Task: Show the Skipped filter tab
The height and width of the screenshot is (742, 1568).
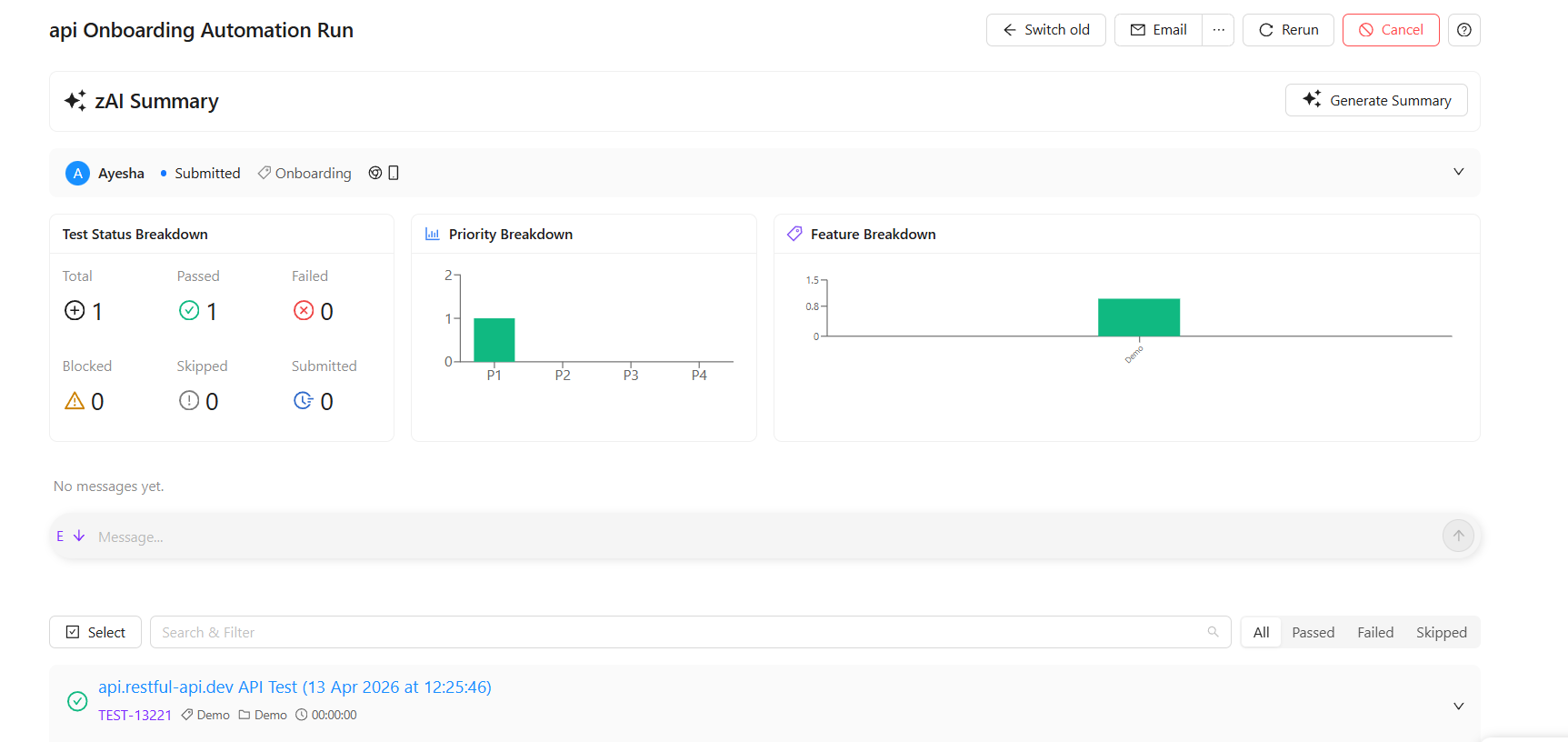Action: pos(1441,632)
